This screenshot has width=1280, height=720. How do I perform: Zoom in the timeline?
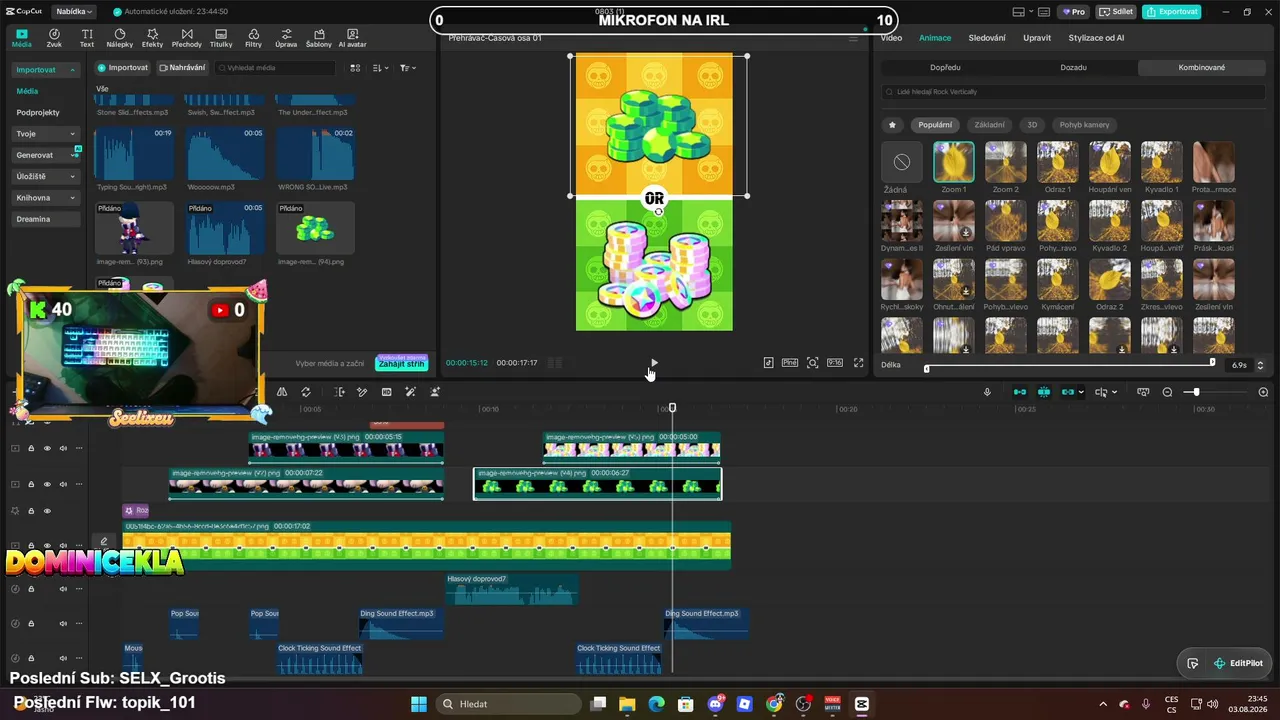pos(1263,392)
